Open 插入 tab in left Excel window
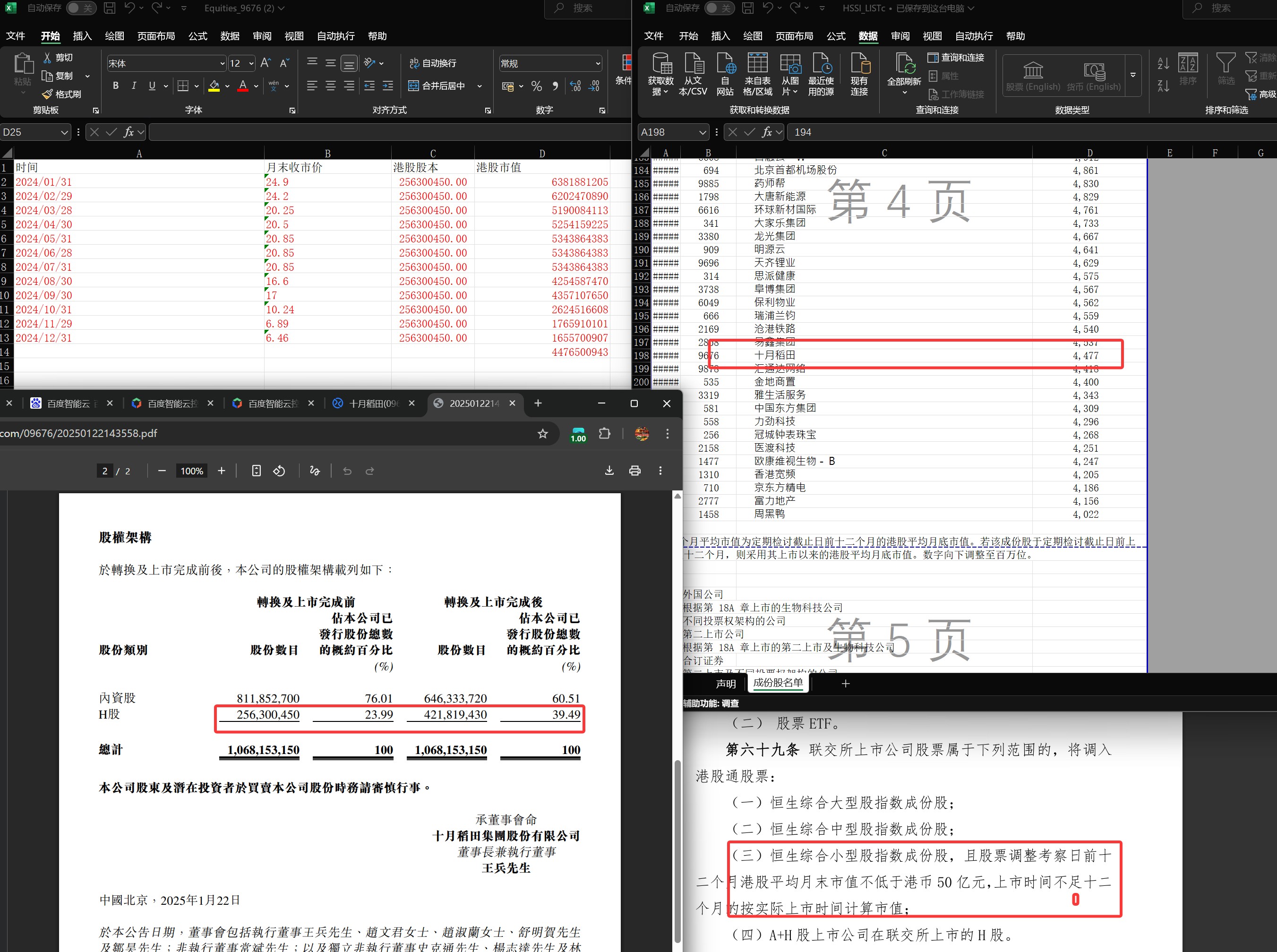The width and height of the screenshot is (1277, 952). click(x=82, y=36)
